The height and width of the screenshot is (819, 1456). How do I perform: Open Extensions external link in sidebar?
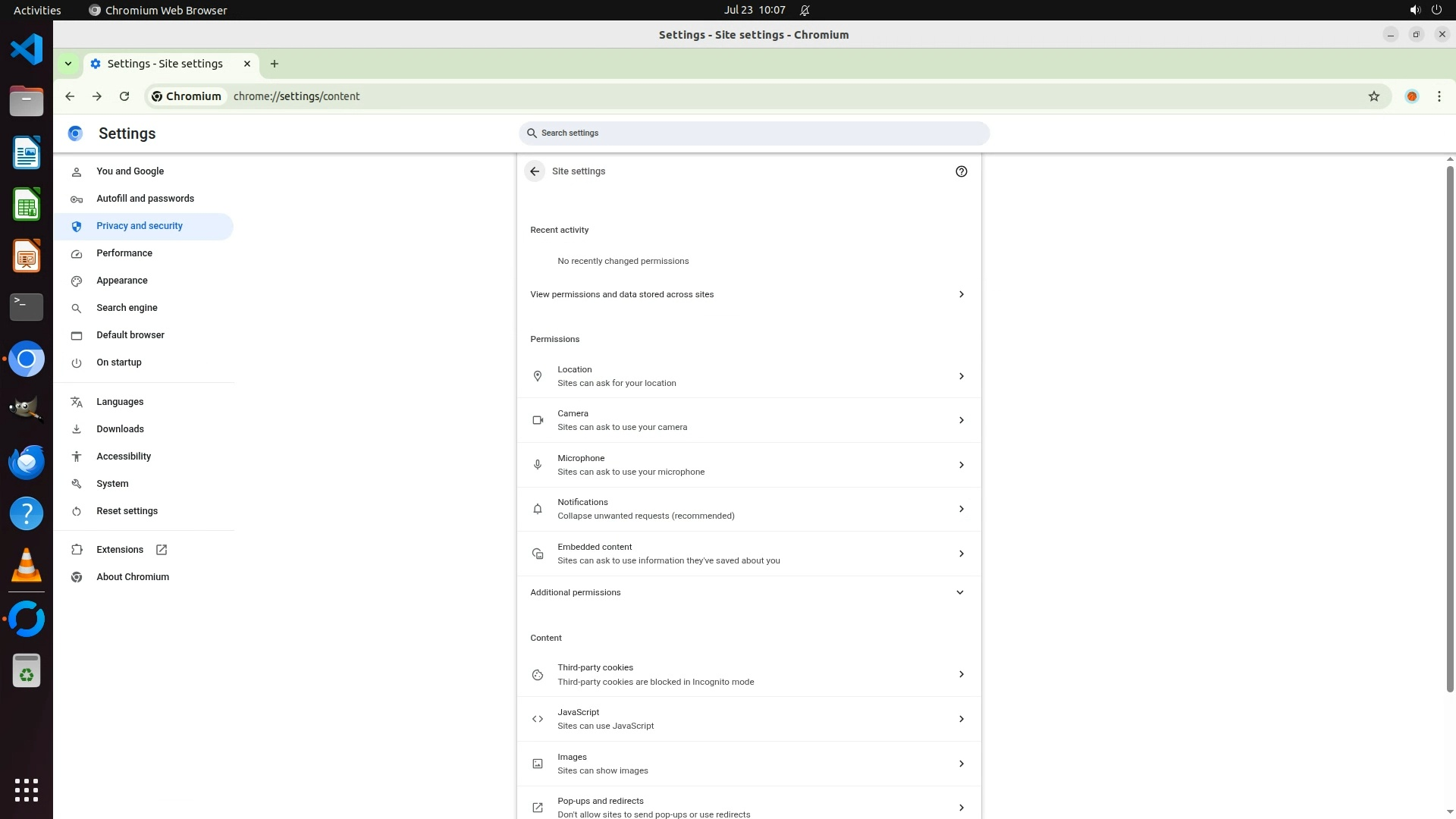point(120,550)
